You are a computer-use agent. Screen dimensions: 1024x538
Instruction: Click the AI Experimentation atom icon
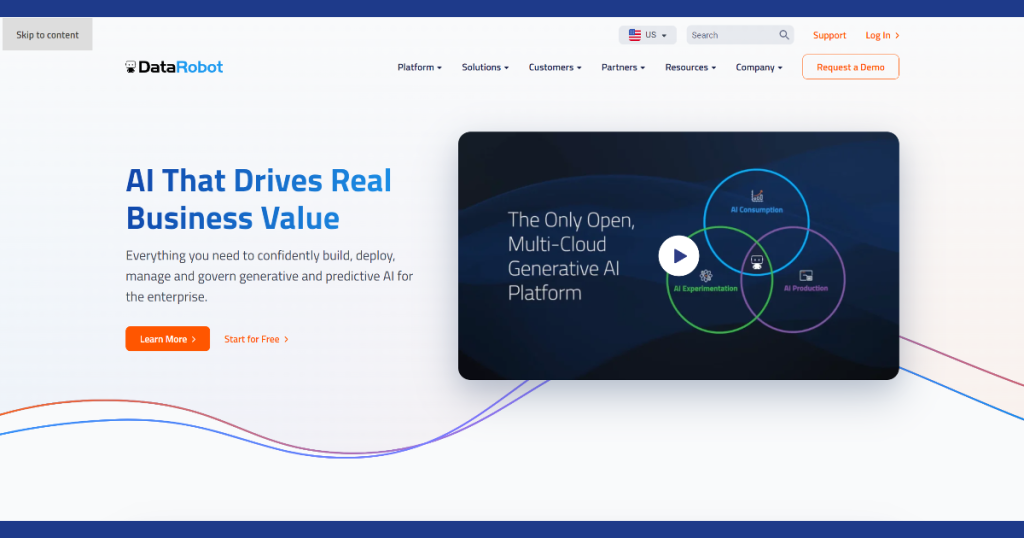[705, 276]
